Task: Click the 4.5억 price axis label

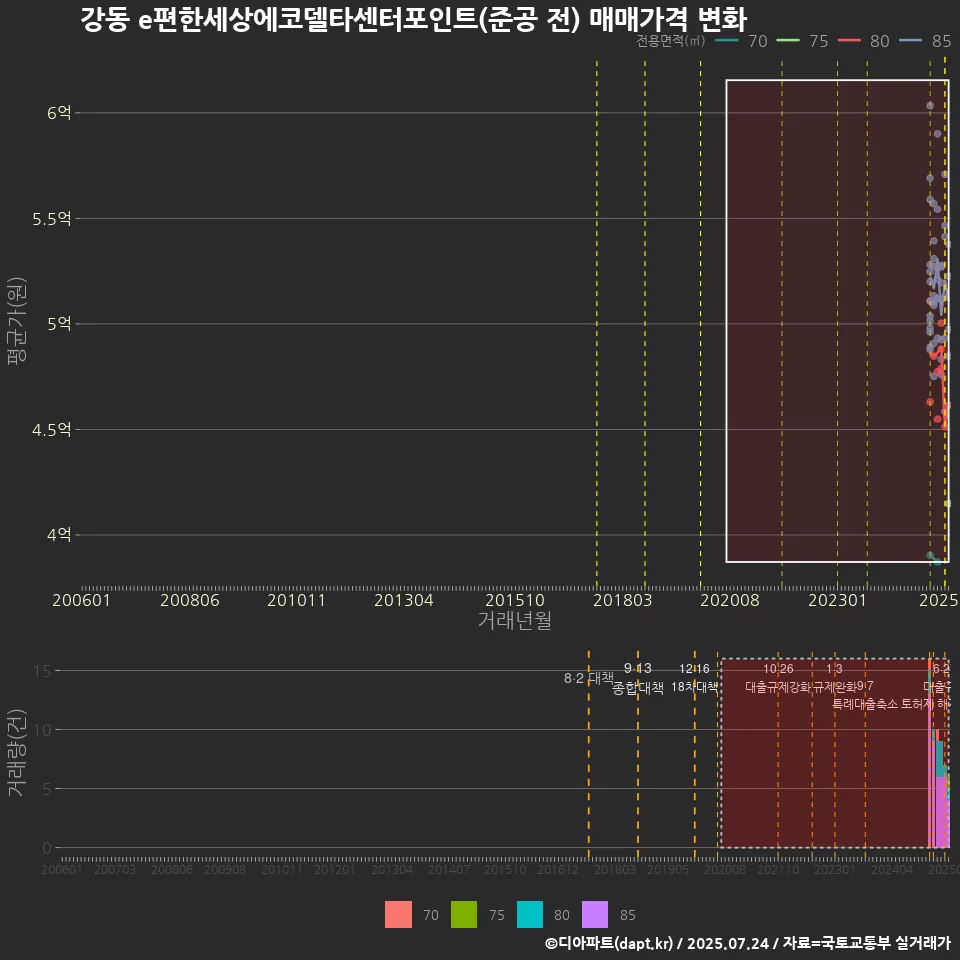Action: click(x=52, y=430)
